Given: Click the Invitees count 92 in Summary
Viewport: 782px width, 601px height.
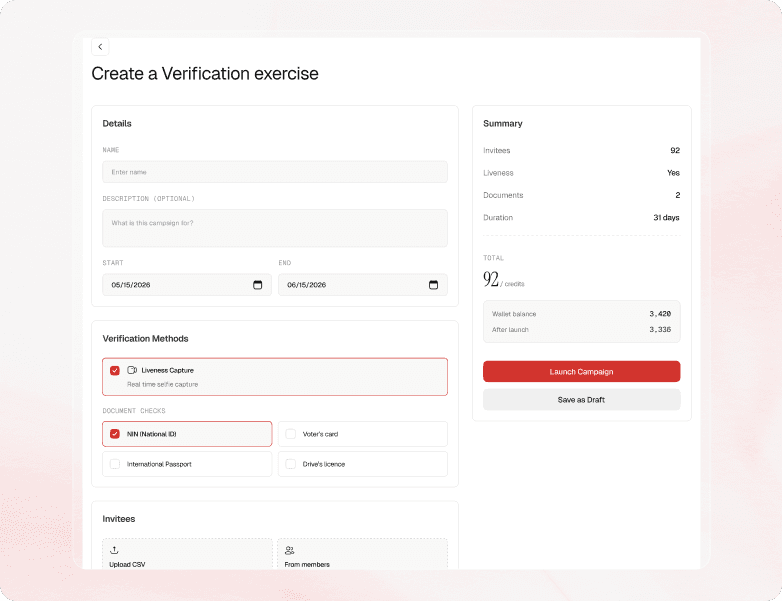Looking at the screenshot, I should [x=675, y=150].
